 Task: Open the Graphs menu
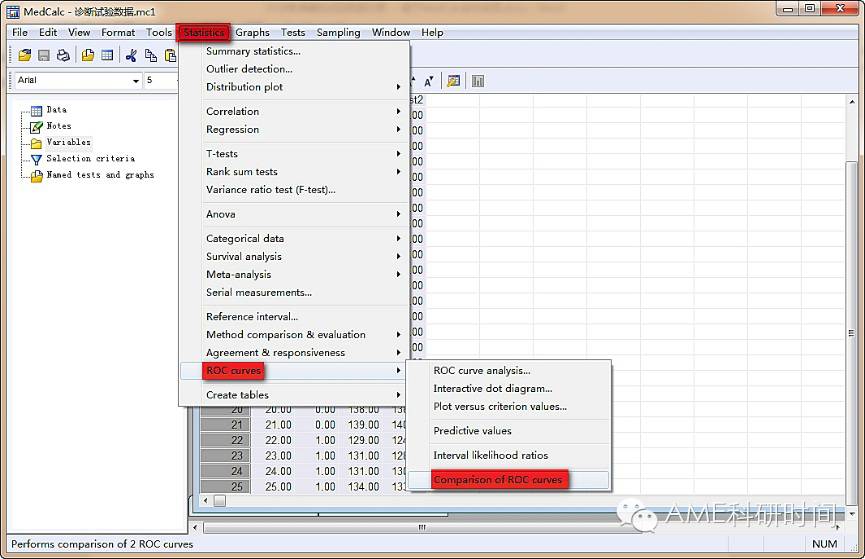(253, 33)
